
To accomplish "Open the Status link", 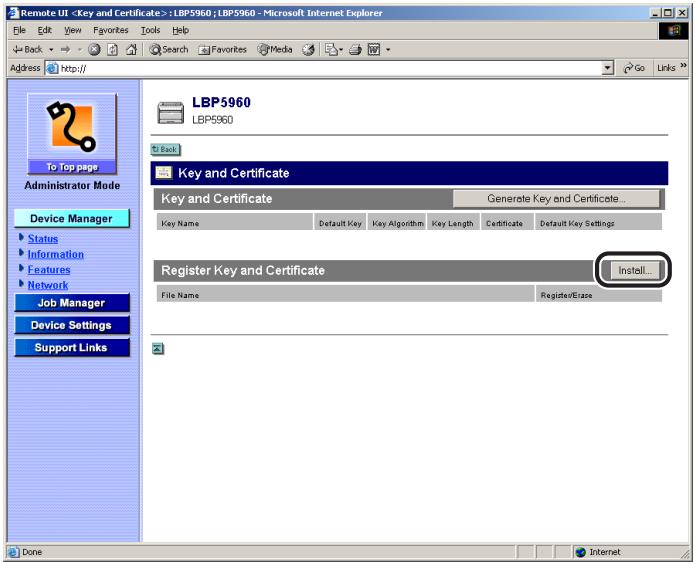I will 43,239.
